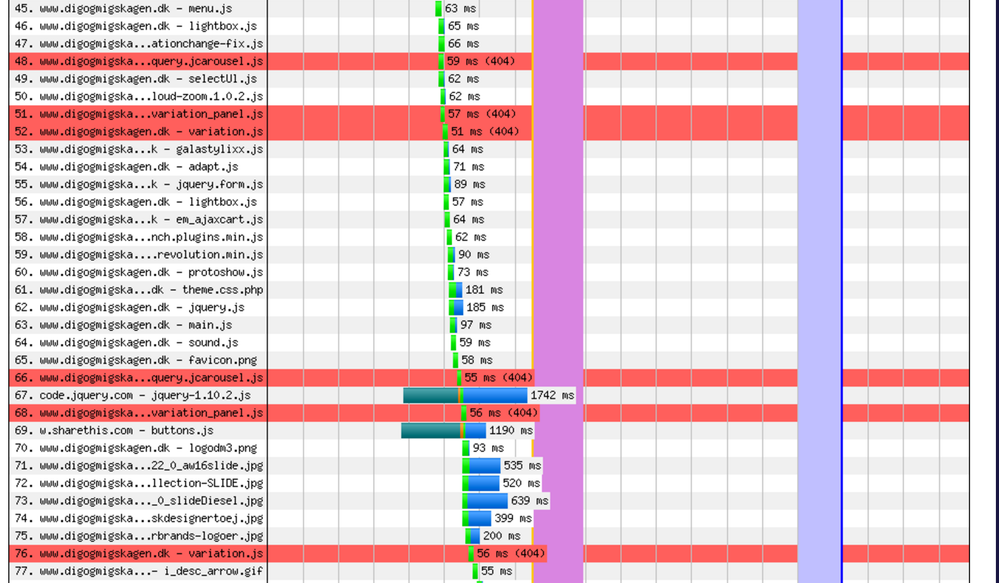999x583 pixels.
Task: Click request 53 galastylixx.js label
Action: (x=139, y=149)
